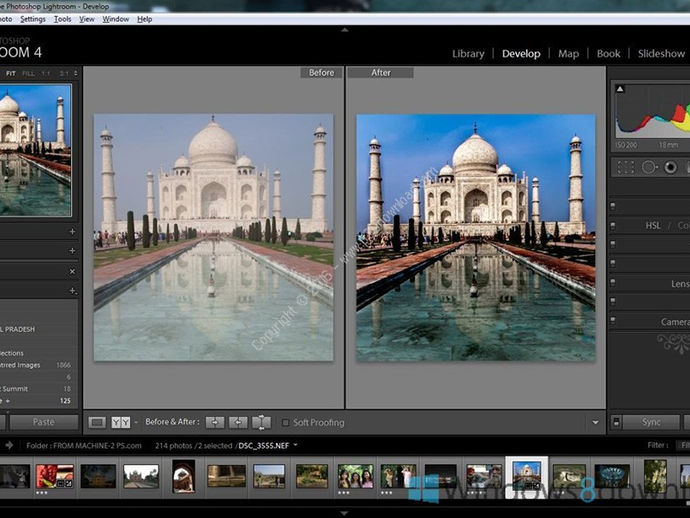Select the dark arched doorway filmstrip thumbnail
The image size is (690, 518).
(x=184, y=476)
